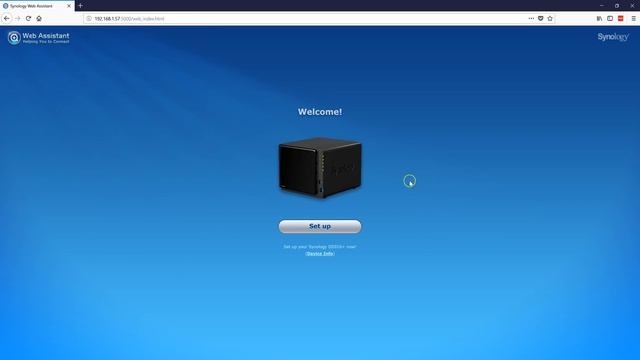Image resolution: width=640 pixels, height=360 pixels.
Task: Show site information icon in address bar
Action: tap(89, 18)
